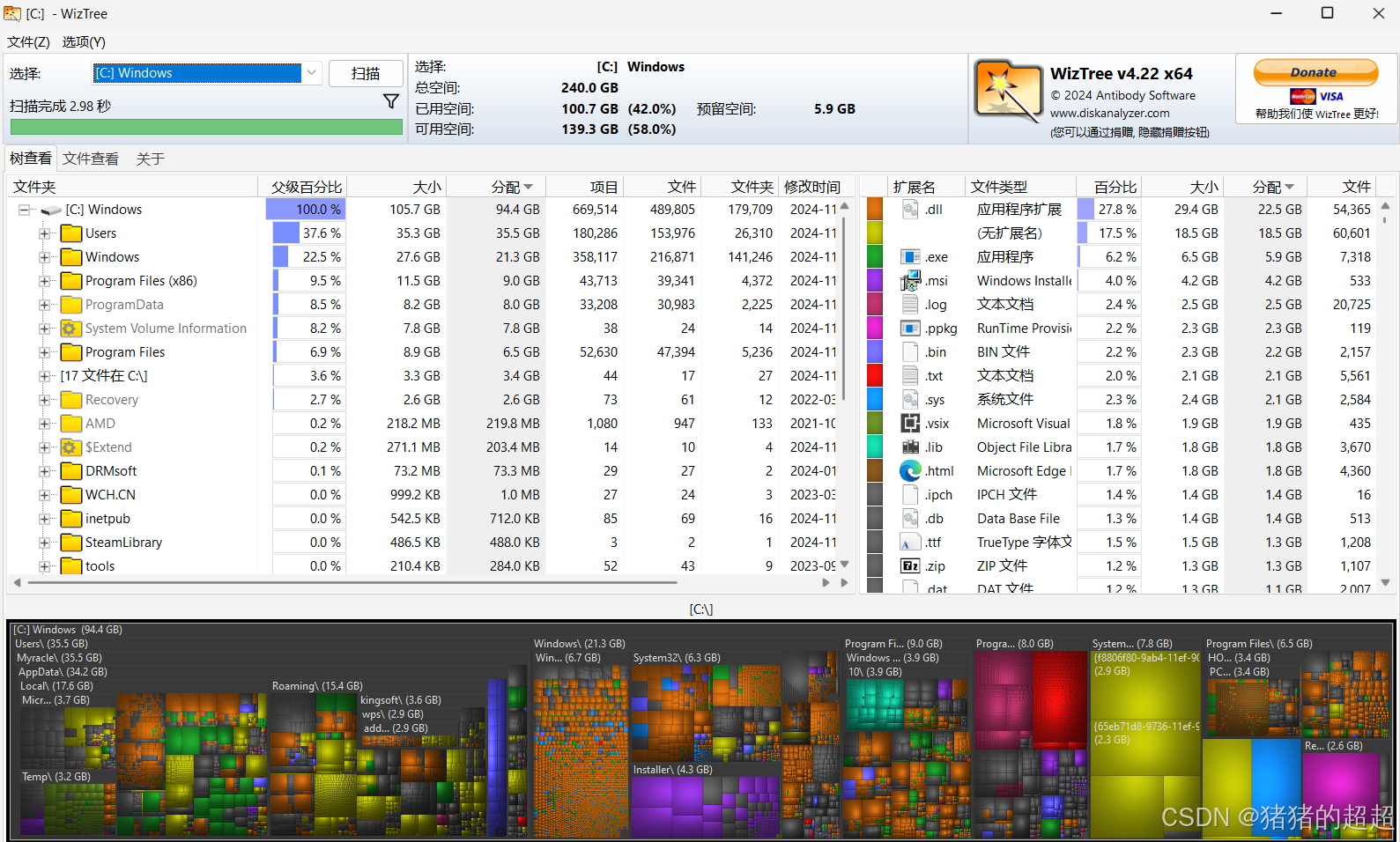
Task: Click the 扫描 scan button
Action: pos(366,74)
